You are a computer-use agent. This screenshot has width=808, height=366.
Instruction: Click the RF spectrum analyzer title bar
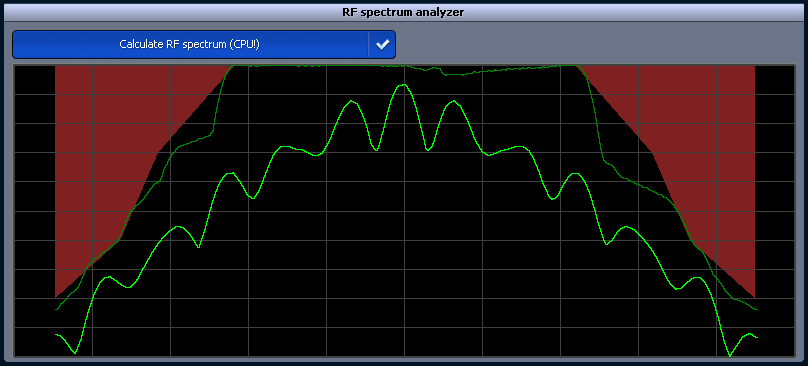pos(403,12)
